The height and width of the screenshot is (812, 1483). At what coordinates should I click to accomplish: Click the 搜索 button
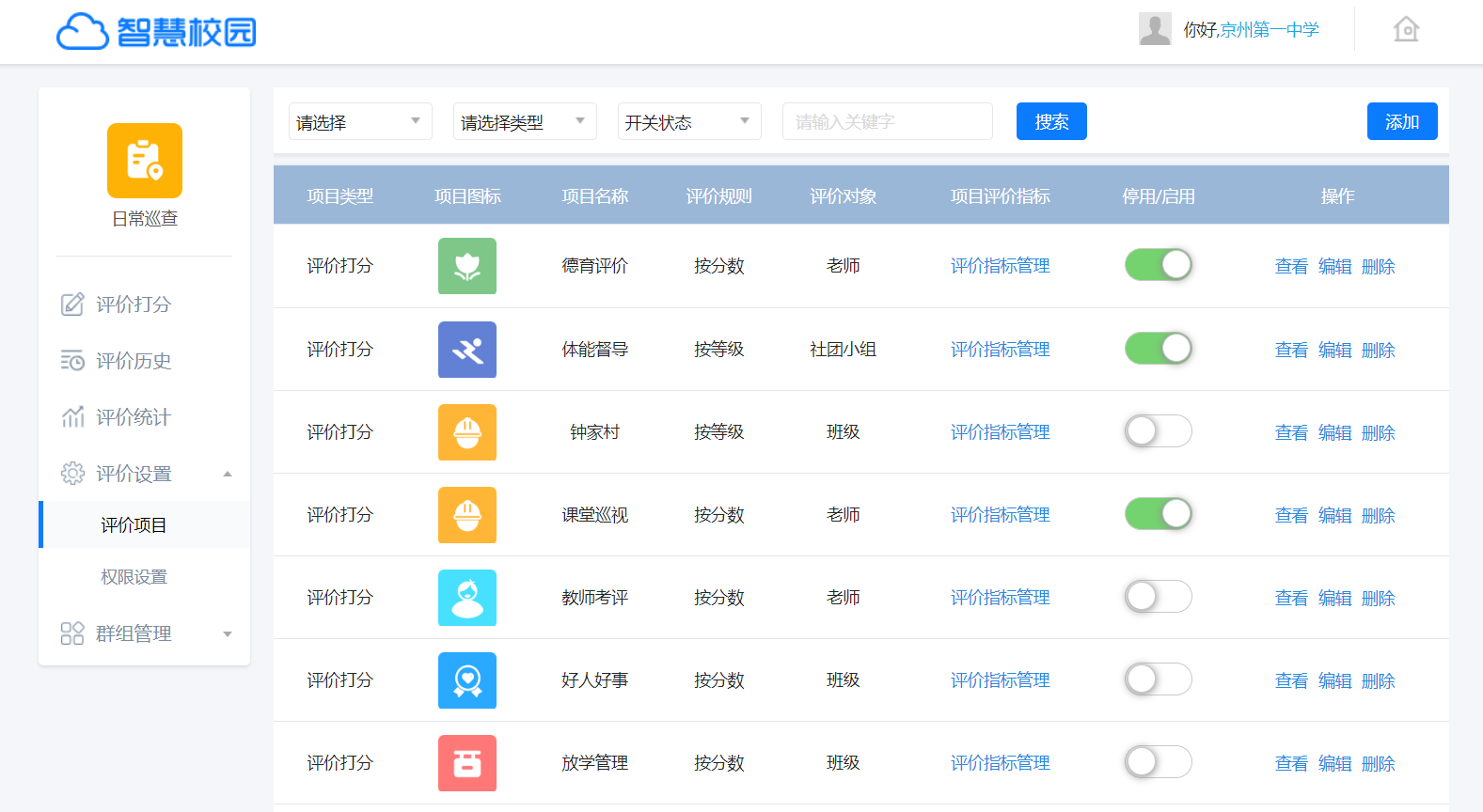coord(1051,121)
